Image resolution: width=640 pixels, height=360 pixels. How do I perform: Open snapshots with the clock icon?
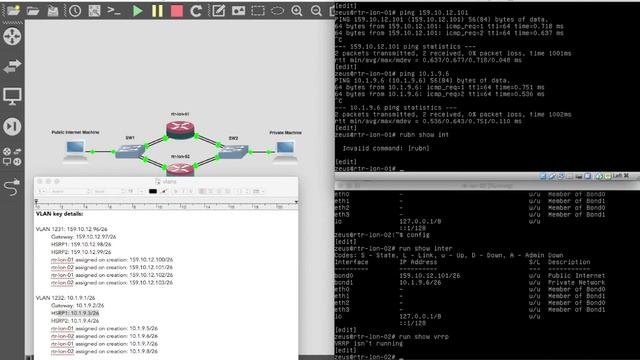tap(75, 11)
